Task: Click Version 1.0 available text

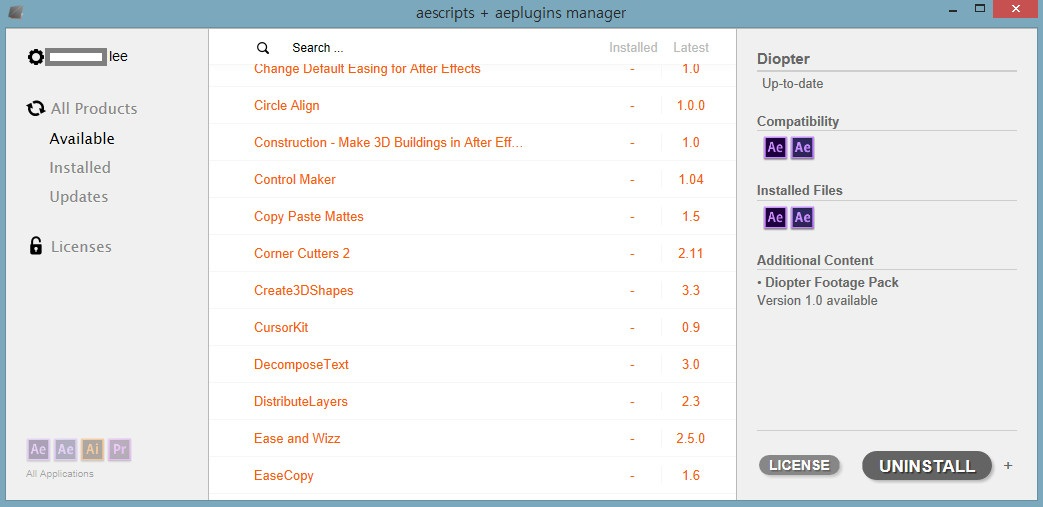Action: click(817, 301)
